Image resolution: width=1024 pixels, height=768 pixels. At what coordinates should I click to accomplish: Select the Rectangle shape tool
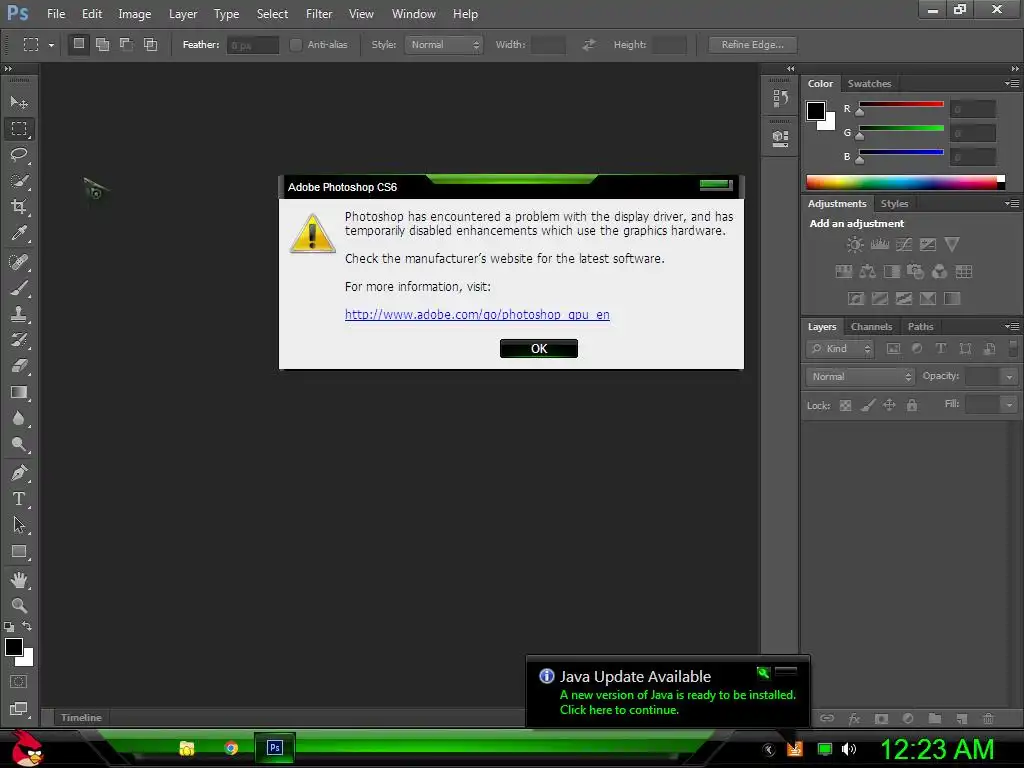pos(19,552)
